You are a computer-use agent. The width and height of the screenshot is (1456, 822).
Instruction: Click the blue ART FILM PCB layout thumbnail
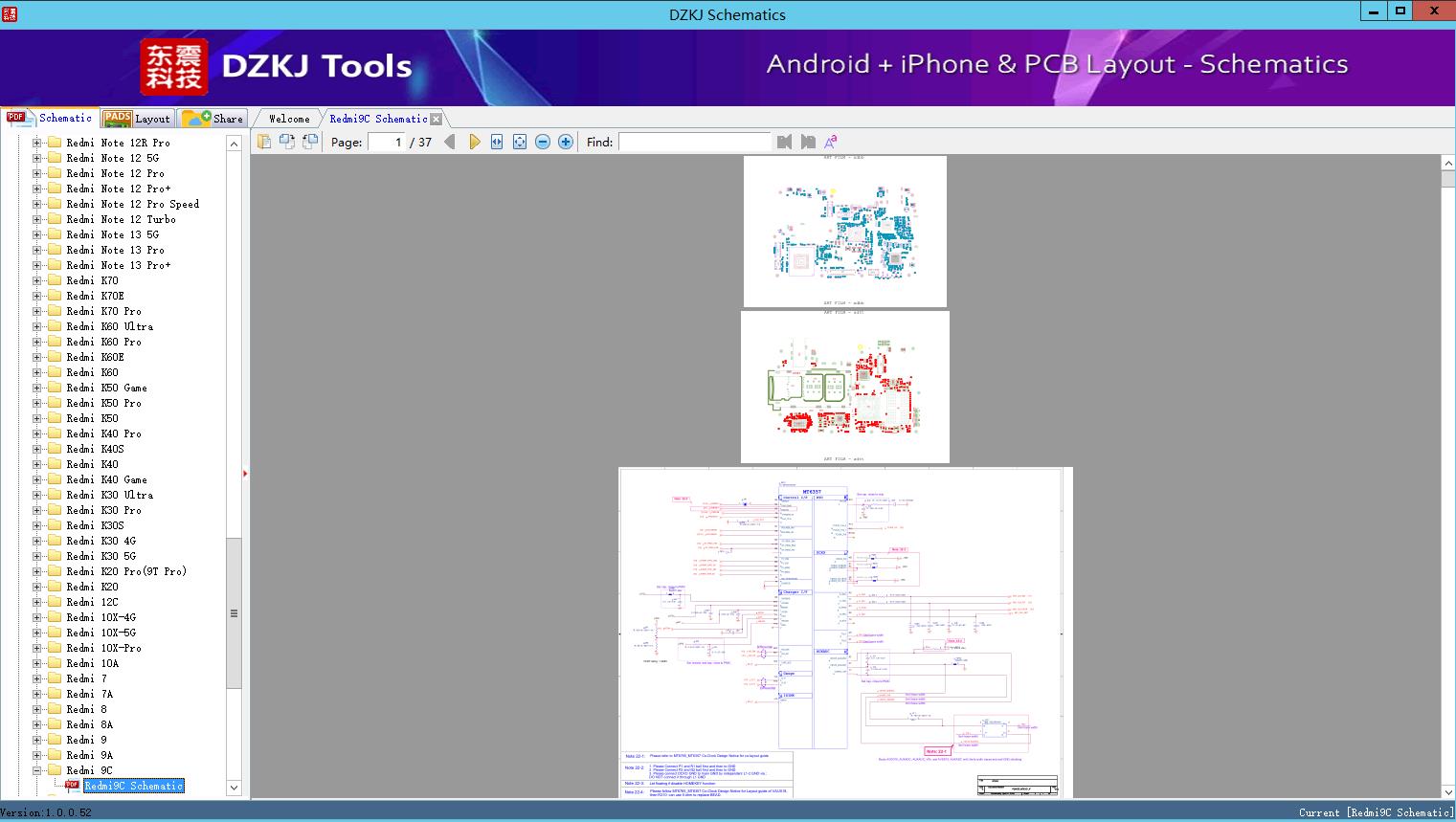tap(845, 232)
